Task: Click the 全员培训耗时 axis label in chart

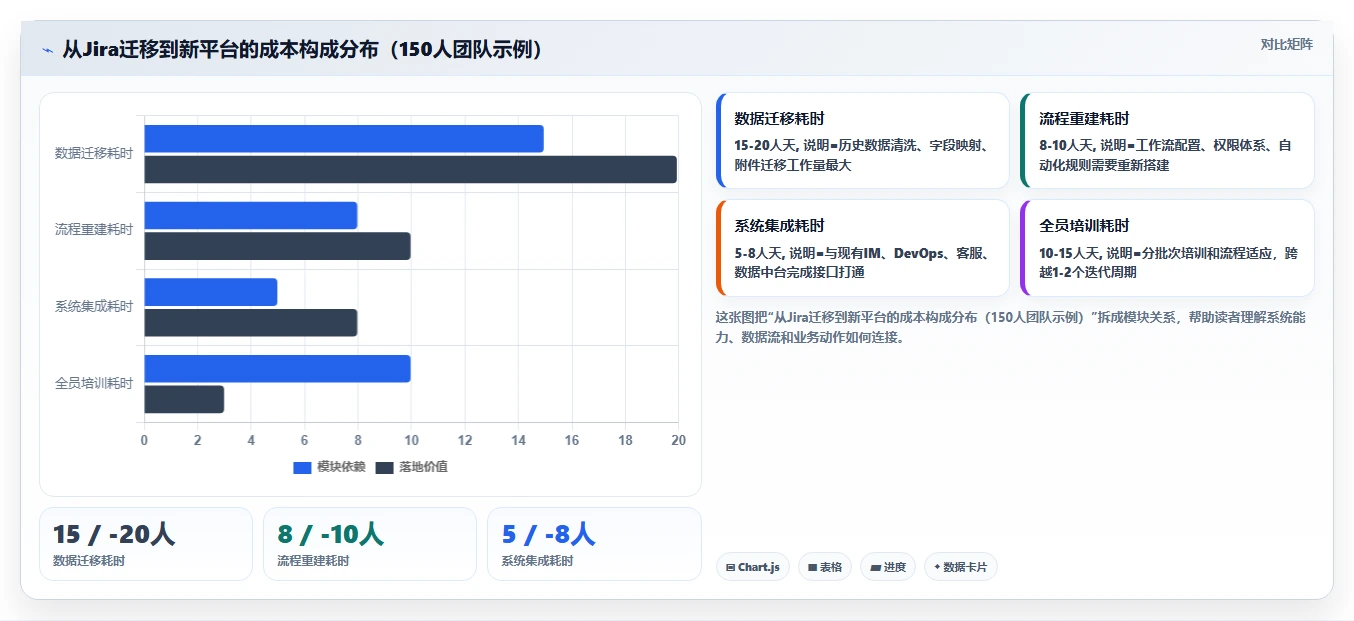Action: point(94,383)
